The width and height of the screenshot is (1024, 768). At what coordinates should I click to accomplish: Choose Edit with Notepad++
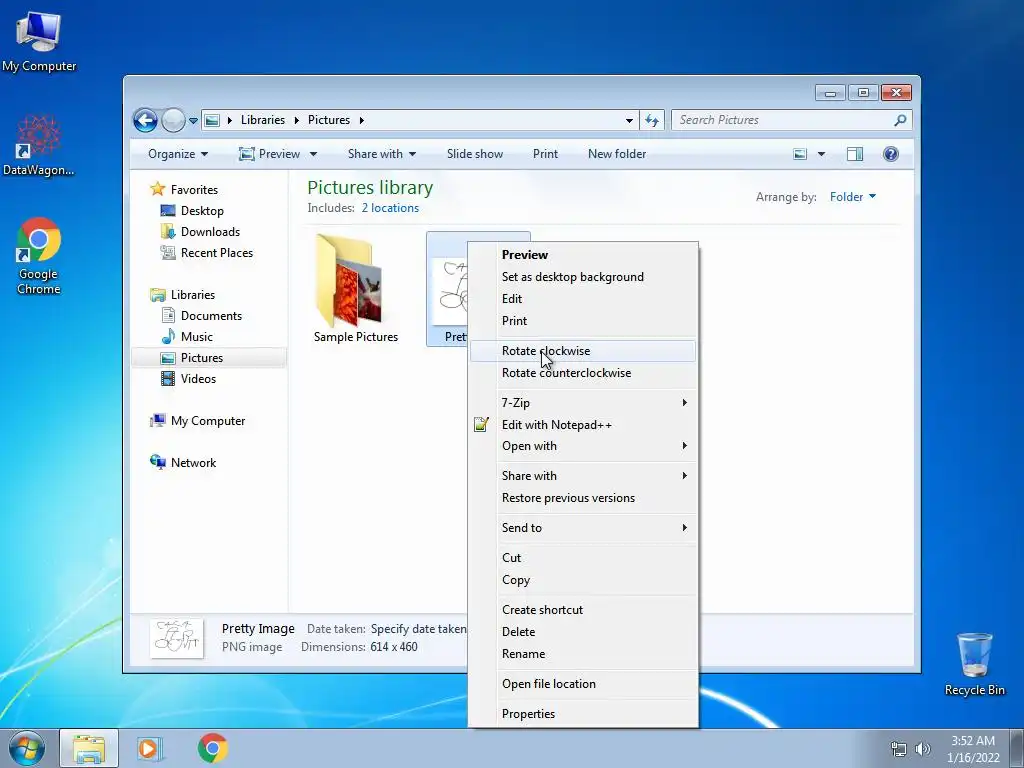pos(583,425)
